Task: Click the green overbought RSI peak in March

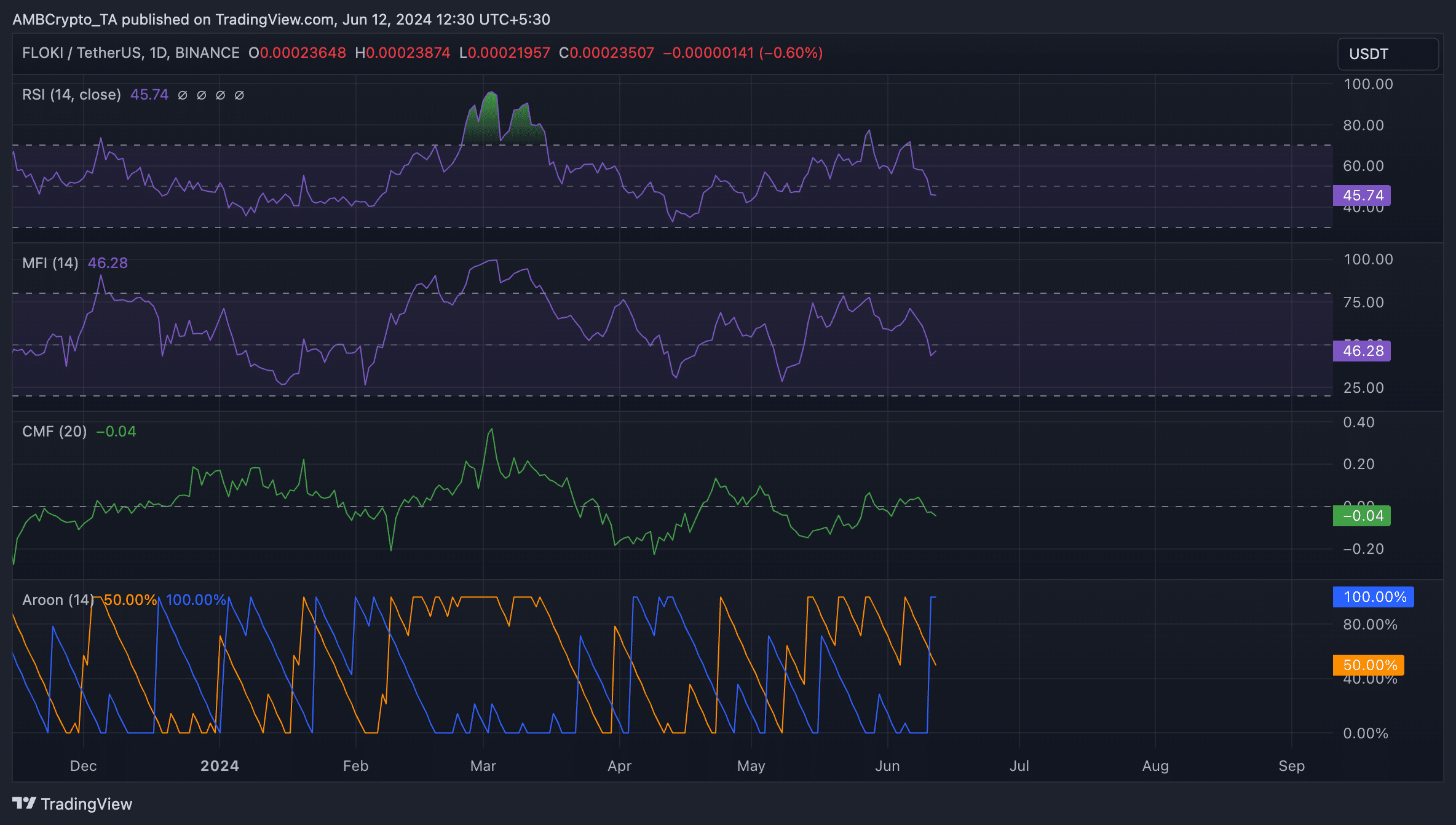Action: click(x=490, y=117)
